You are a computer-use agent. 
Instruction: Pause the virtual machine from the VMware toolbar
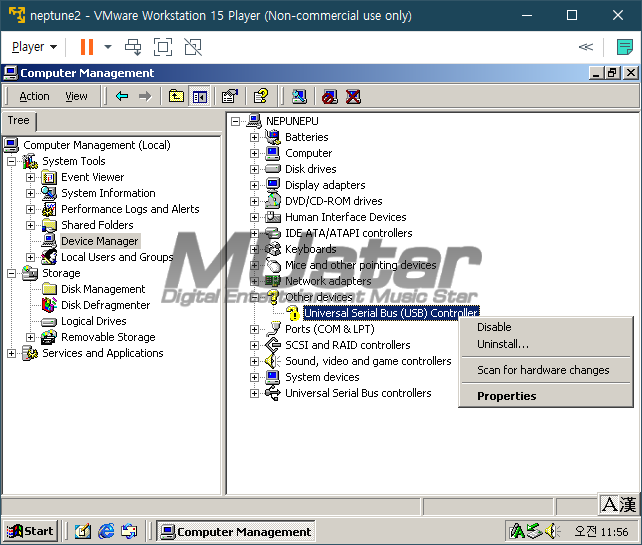tap(87, 47)
